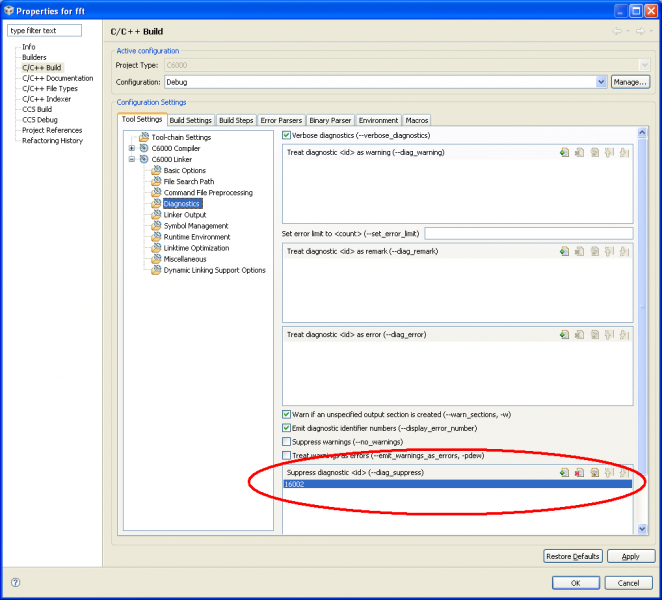The height and width of the screenshot is (600, 662).
Task: Enable Suppress warnings option
Action: [286, 442]
